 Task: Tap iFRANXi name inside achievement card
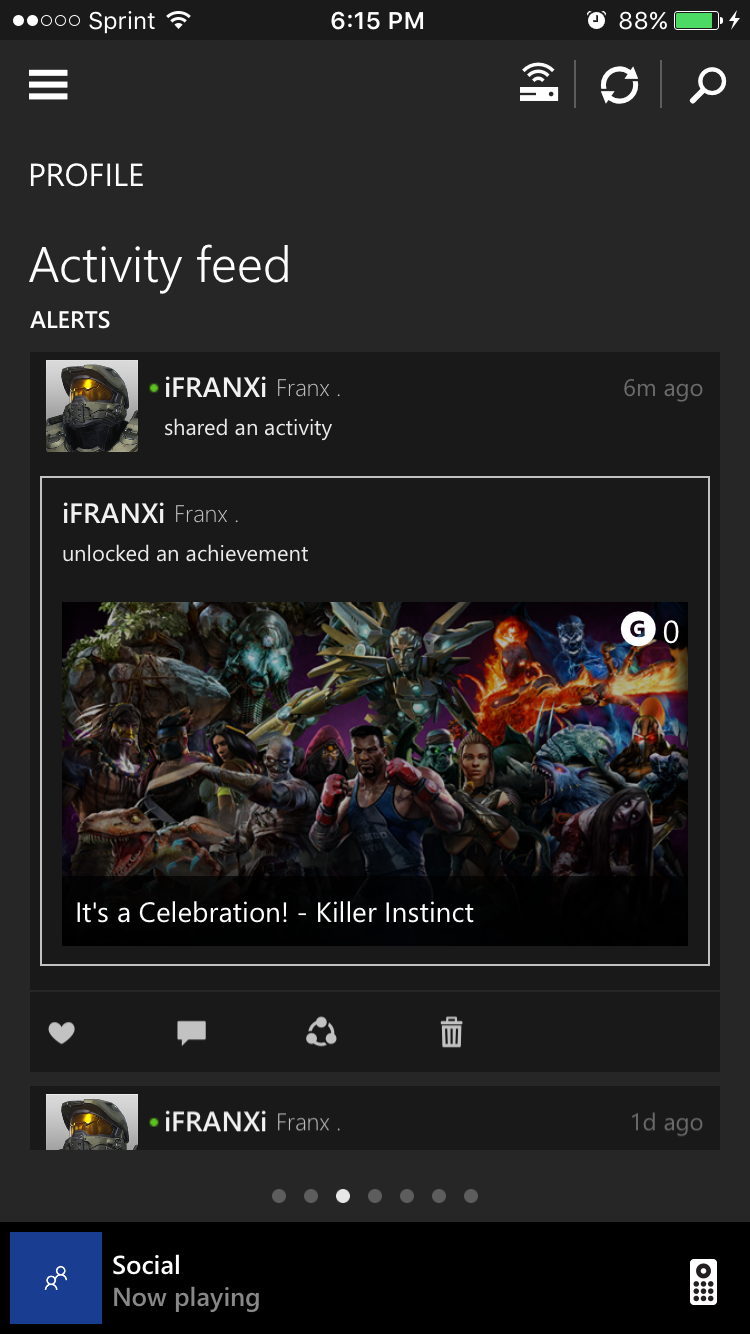point(113,514)
